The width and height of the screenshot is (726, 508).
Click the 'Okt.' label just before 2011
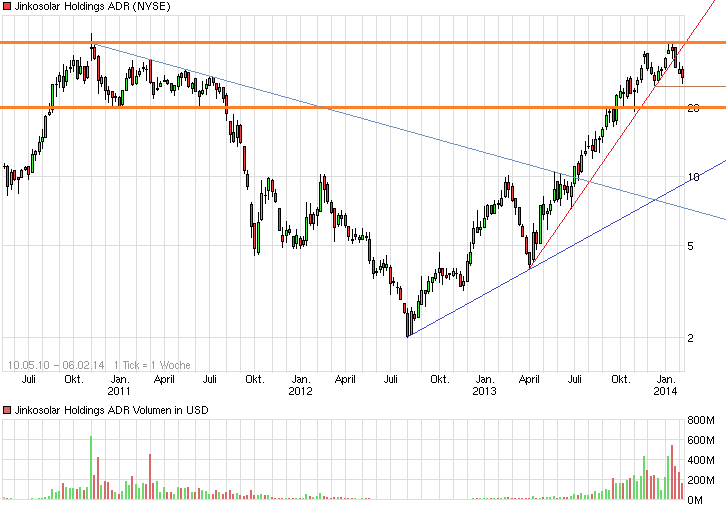pyautogui.click(x=74, y=379)
